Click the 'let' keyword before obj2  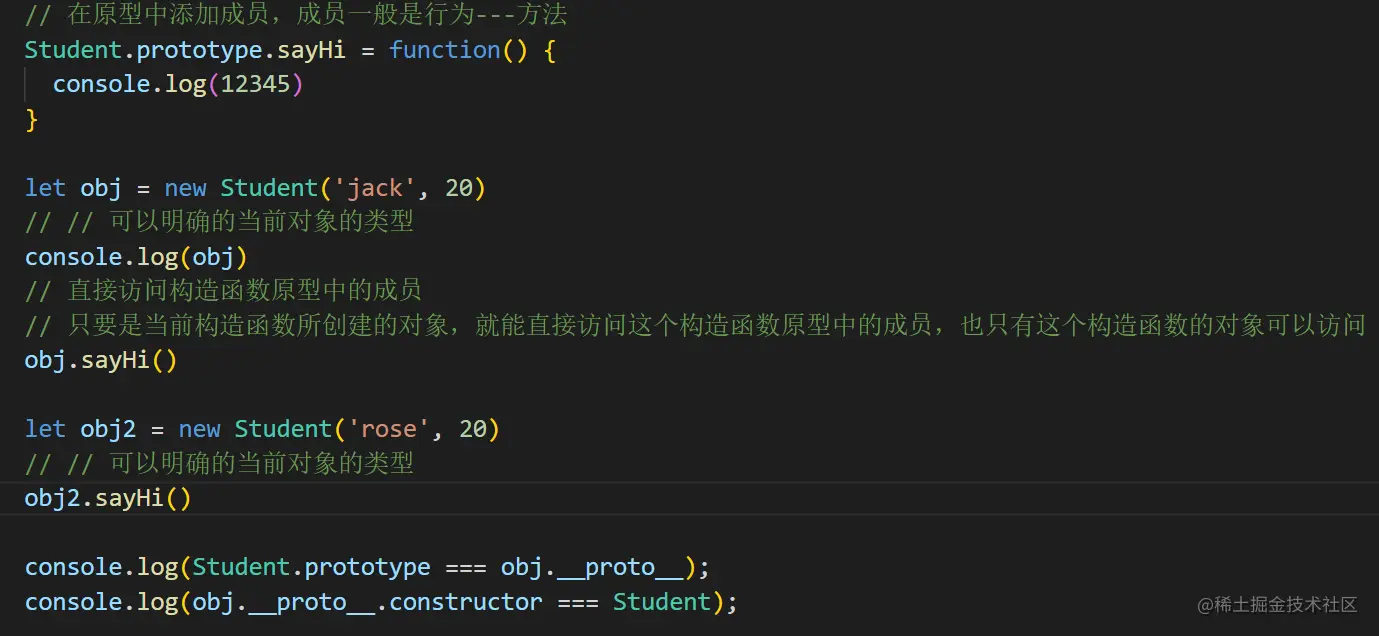coord(45,429)
